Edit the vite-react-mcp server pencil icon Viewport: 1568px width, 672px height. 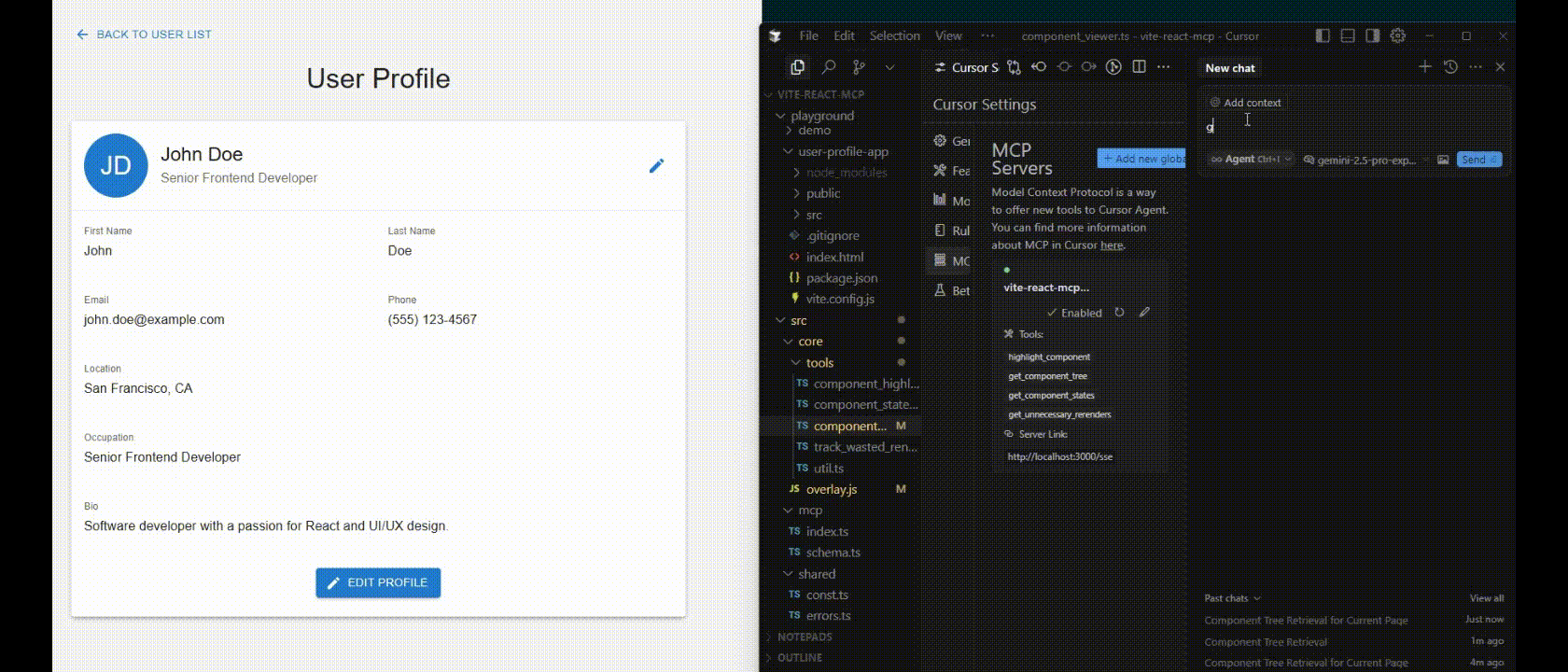(x=1144, y=313)
